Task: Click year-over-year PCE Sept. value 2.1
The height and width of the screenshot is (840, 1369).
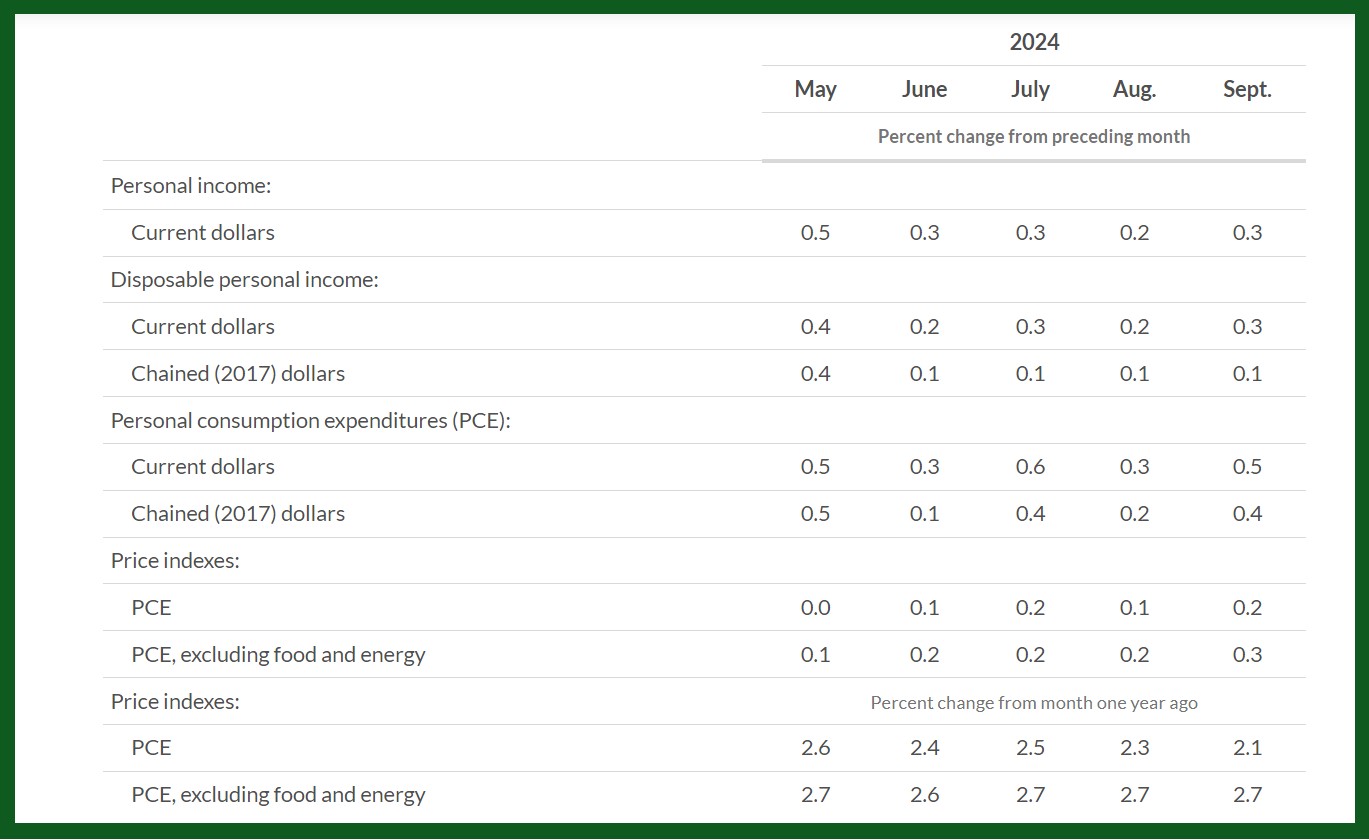Action: pyautogui.click(x=1247, y=747)
